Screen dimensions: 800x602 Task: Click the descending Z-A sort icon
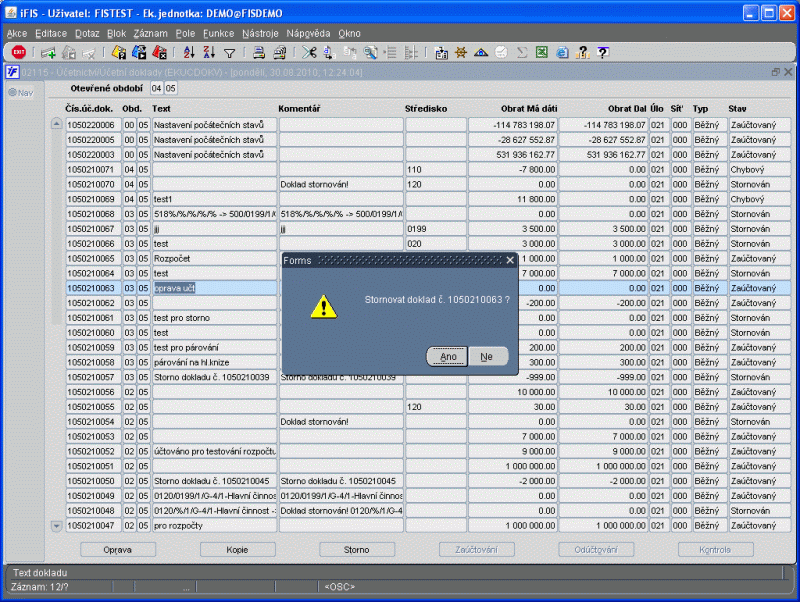point(209,52)
